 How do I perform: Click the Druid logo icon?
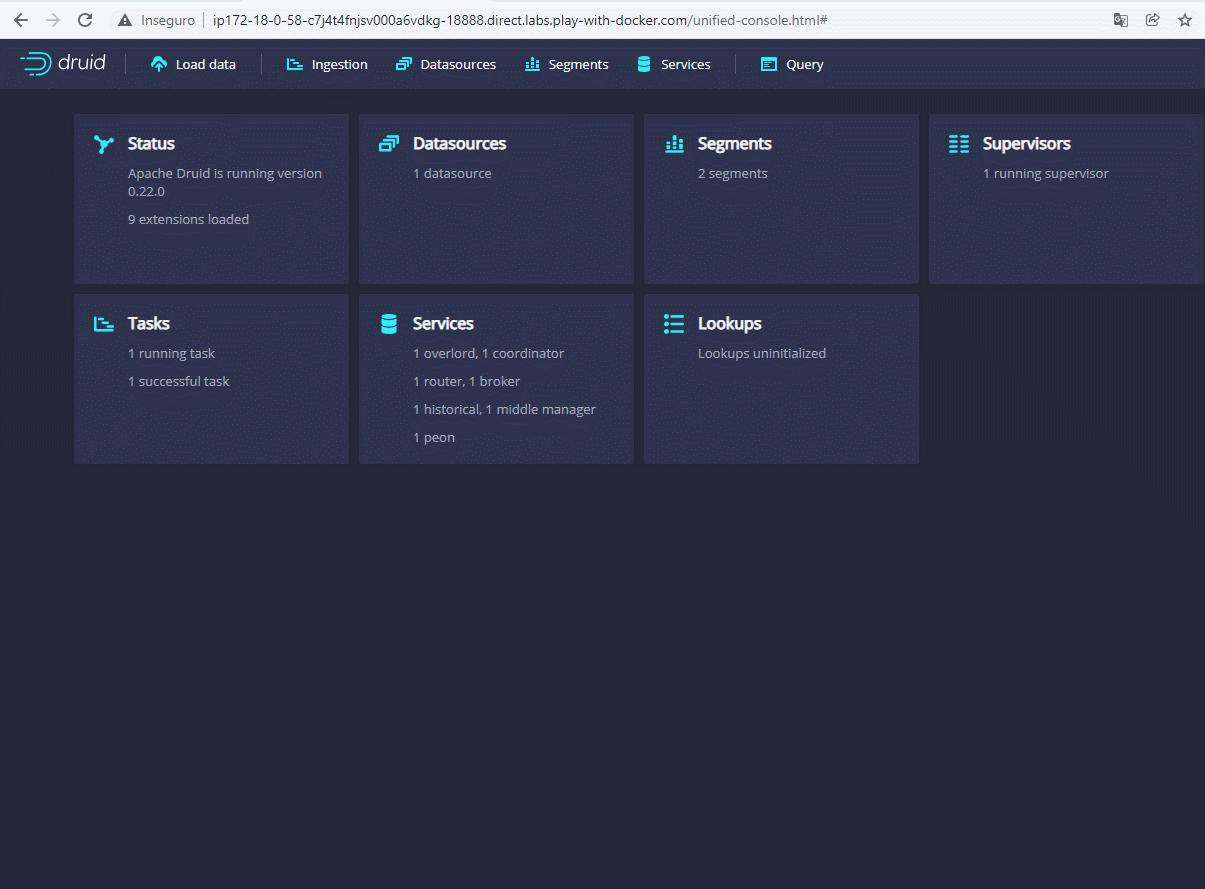click(x=38, y=62)
